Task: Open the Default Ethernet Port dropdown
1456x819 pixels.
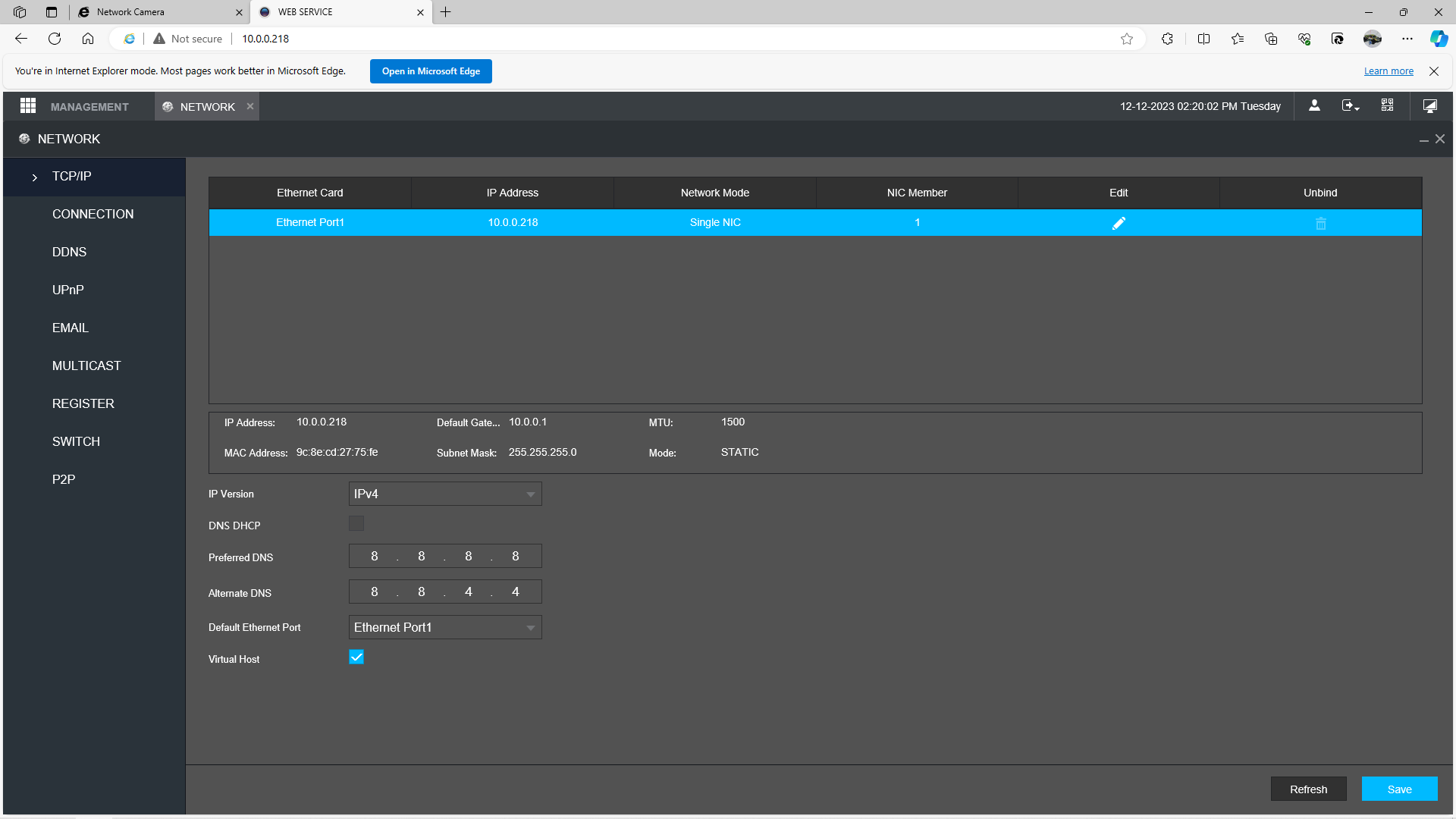Action: coord(445,627)
